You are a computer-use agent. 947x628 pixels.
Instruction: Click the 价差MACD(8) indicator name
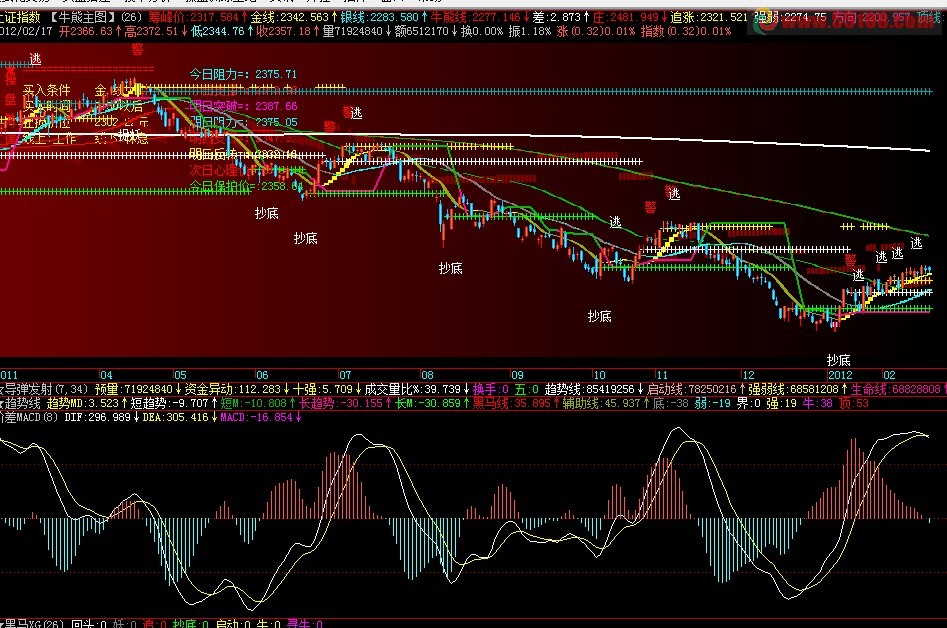27,417
